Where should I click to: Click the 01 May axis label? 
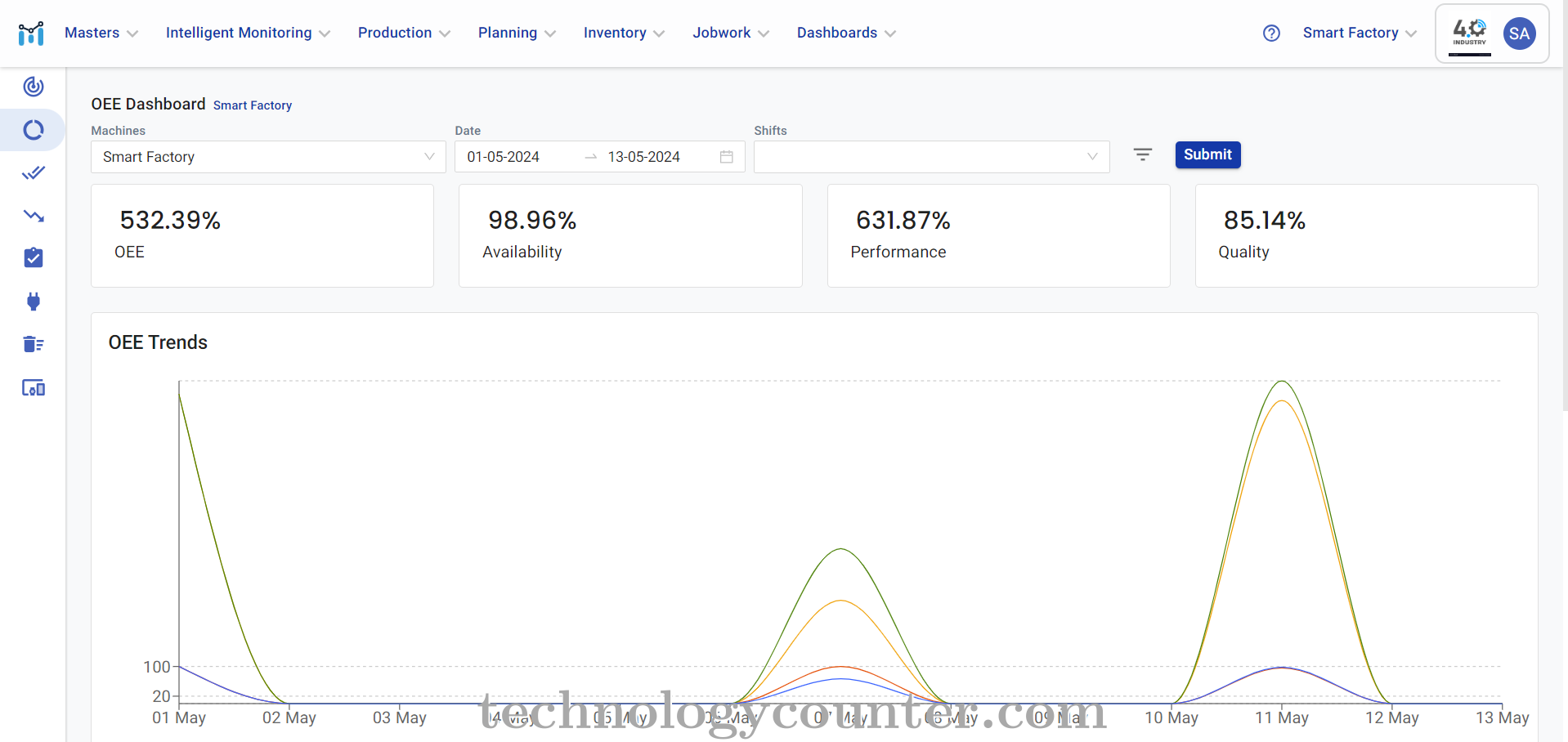[179, 717]
